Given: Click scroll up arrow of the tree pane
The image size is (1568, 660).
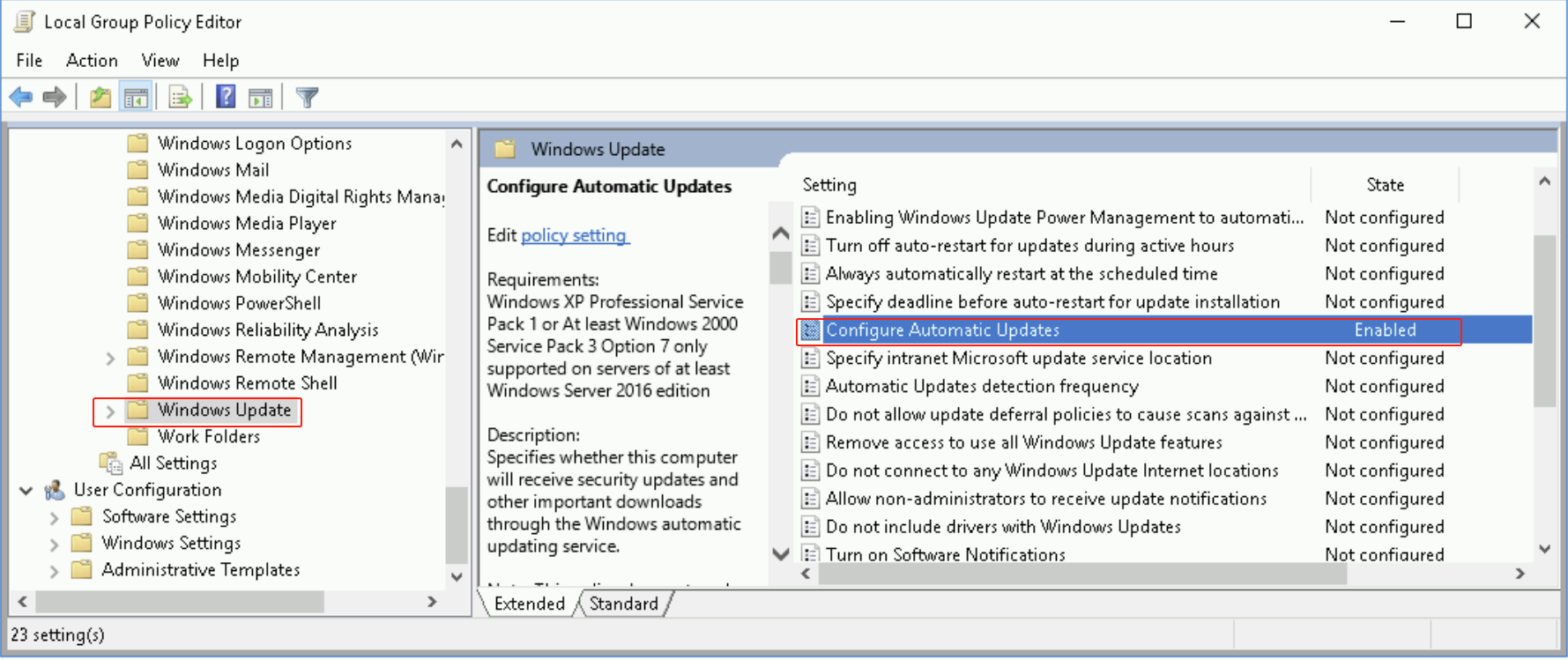Looking at the screenshot, I should pos(457,144).
